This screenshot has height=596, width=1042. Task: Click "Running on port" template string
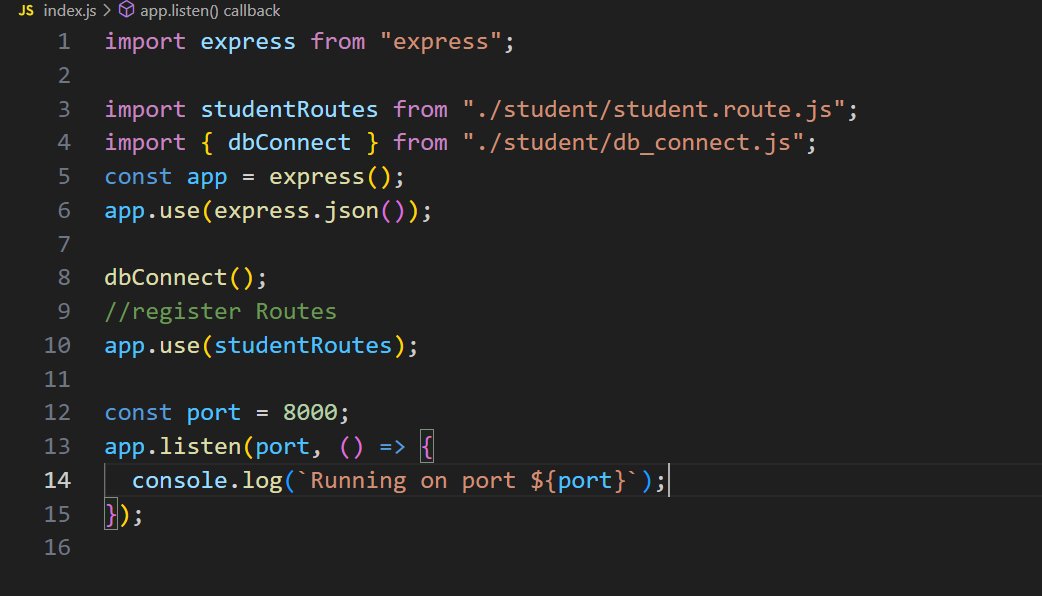coord(413,480)
